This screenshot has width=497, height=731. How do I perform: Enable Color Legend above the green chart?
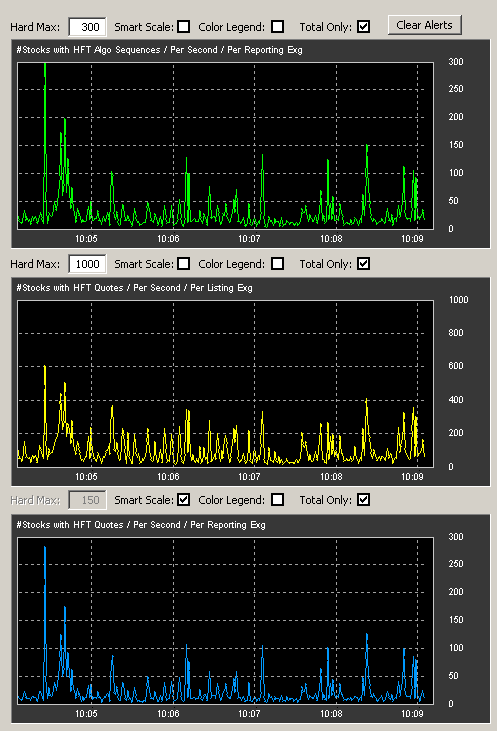277,27
